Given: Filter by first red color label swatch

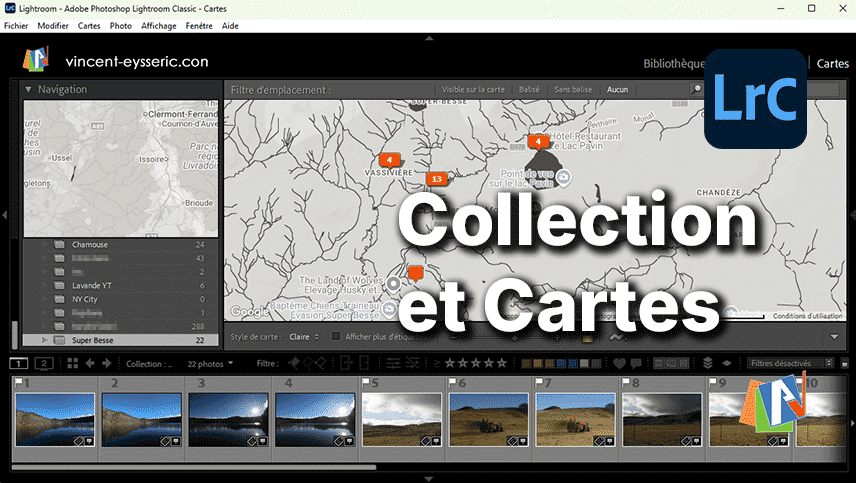Looking at the screenshot, I should pyautogui.click(x=526, y=363).
